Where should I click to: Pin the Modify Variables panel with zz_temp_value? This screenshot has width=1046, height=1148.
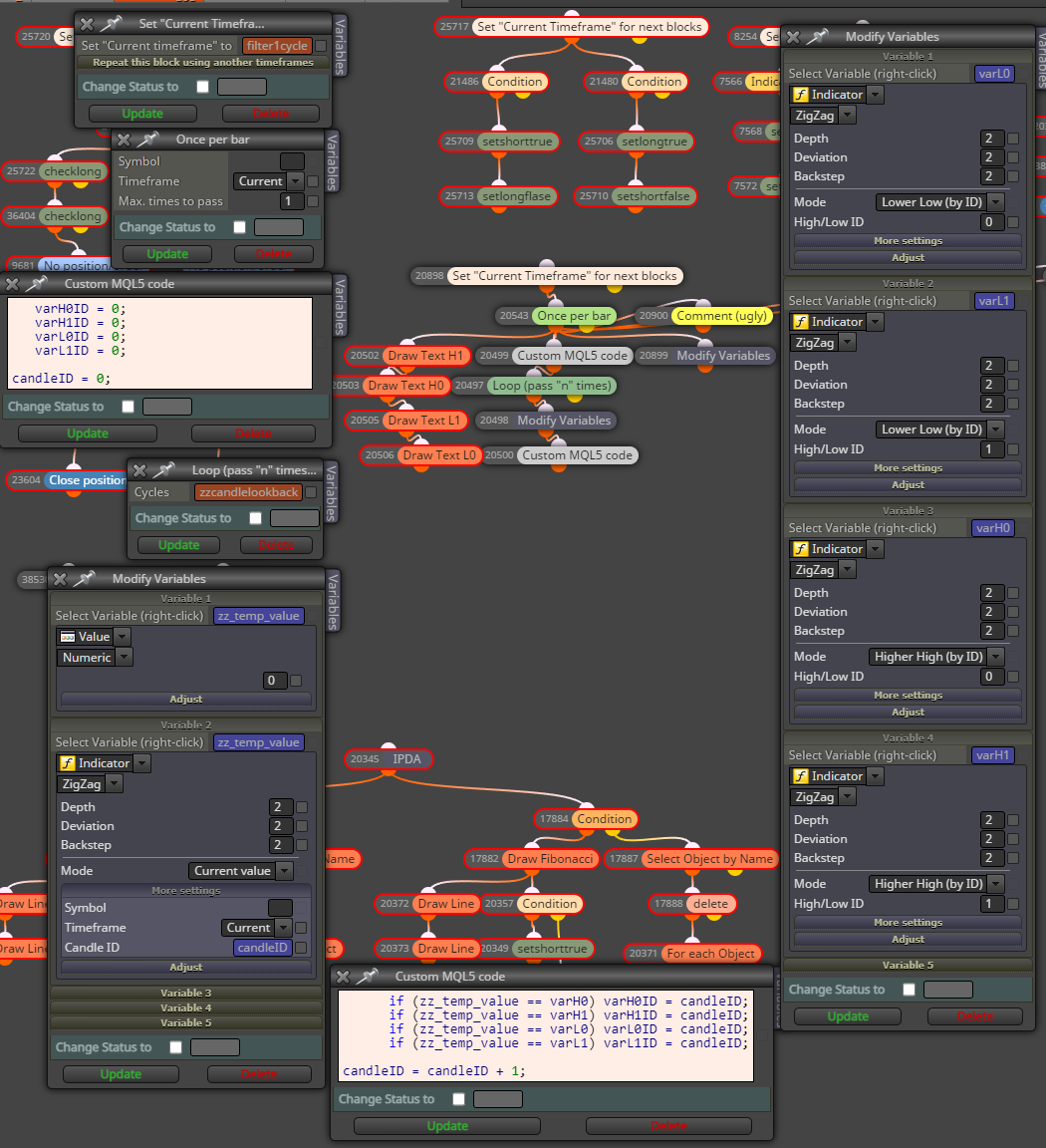85,578
